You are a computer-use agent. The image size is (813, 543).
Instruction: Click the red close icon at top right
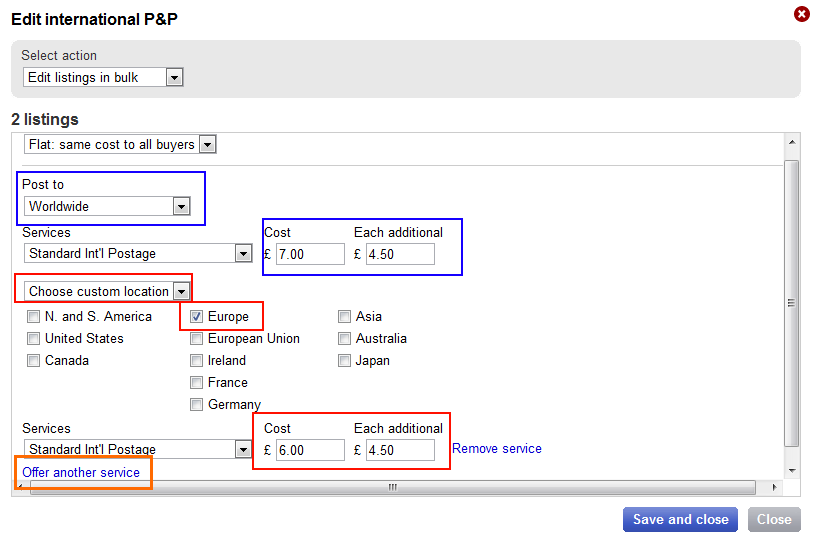coord(801,14)
